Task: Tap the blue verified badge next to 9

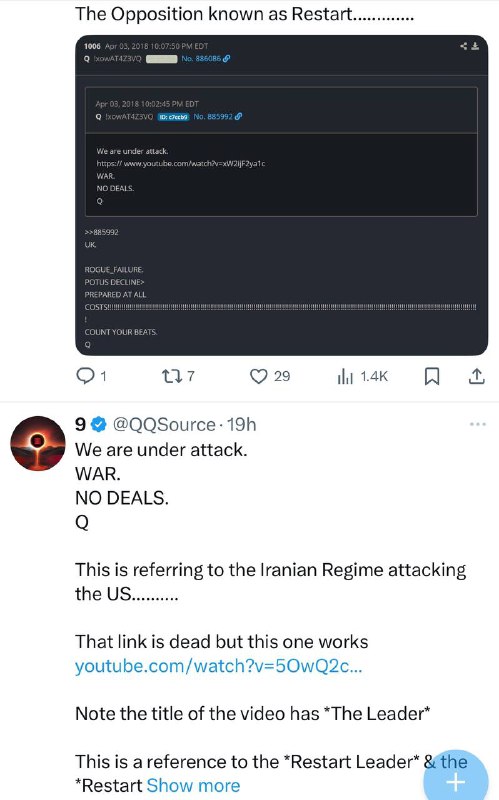Action: pos(98,424)
